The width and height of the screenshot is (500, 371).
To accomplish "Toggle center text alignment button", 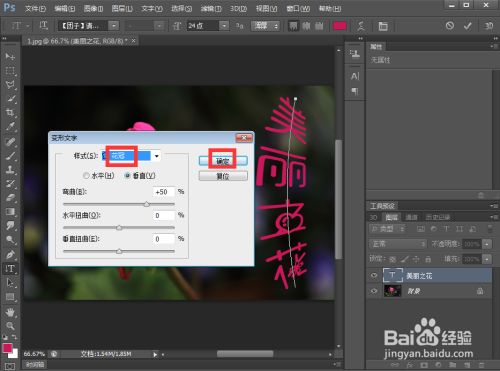I will tap(306, 26).
